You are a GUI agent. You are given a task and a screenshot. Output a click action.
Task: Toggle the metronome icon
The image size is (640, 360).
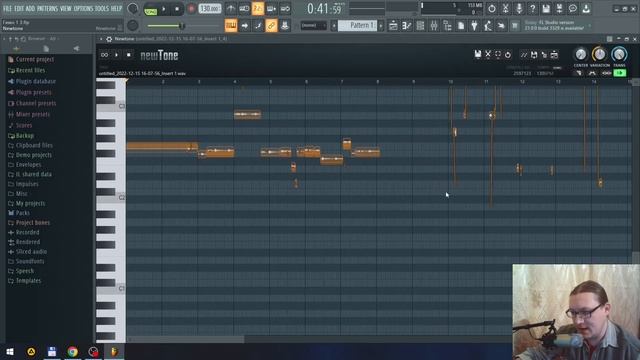click(x=231, y=9)
